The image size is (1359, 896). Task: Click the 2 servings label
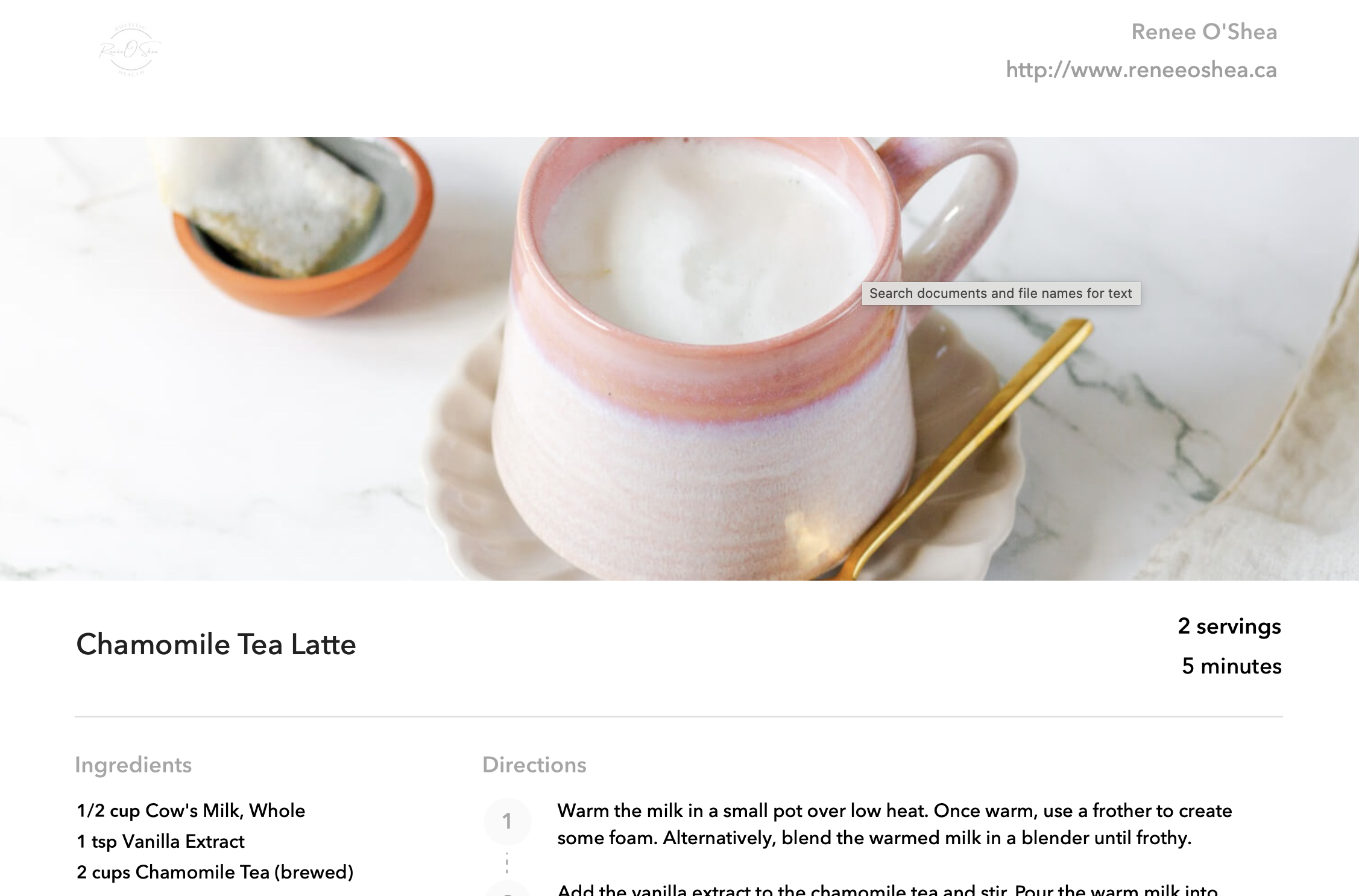(1229, 626)
